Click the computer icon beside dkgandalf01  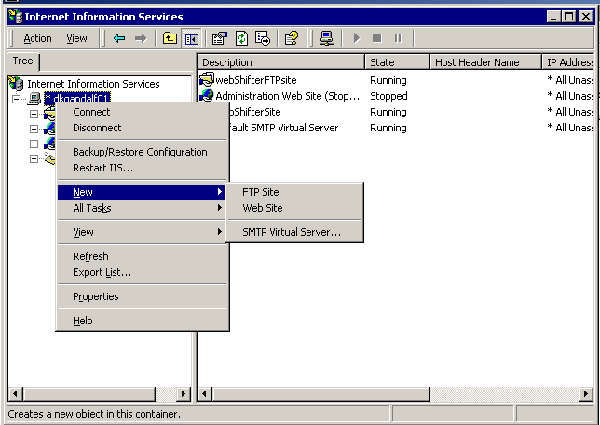point(34,99)
